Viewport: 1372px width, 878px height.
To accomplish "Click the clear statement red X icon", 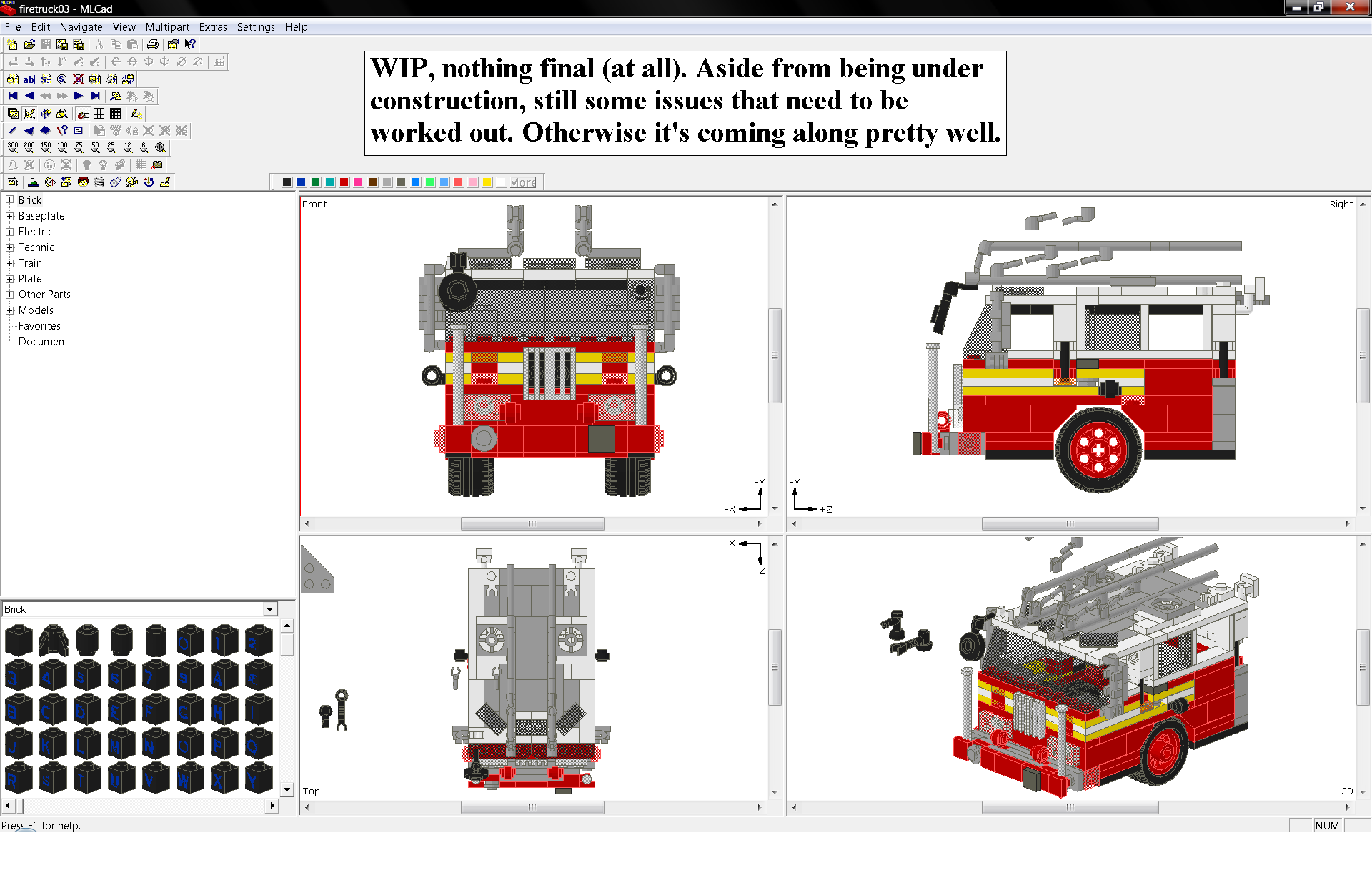I will (79, 79).
